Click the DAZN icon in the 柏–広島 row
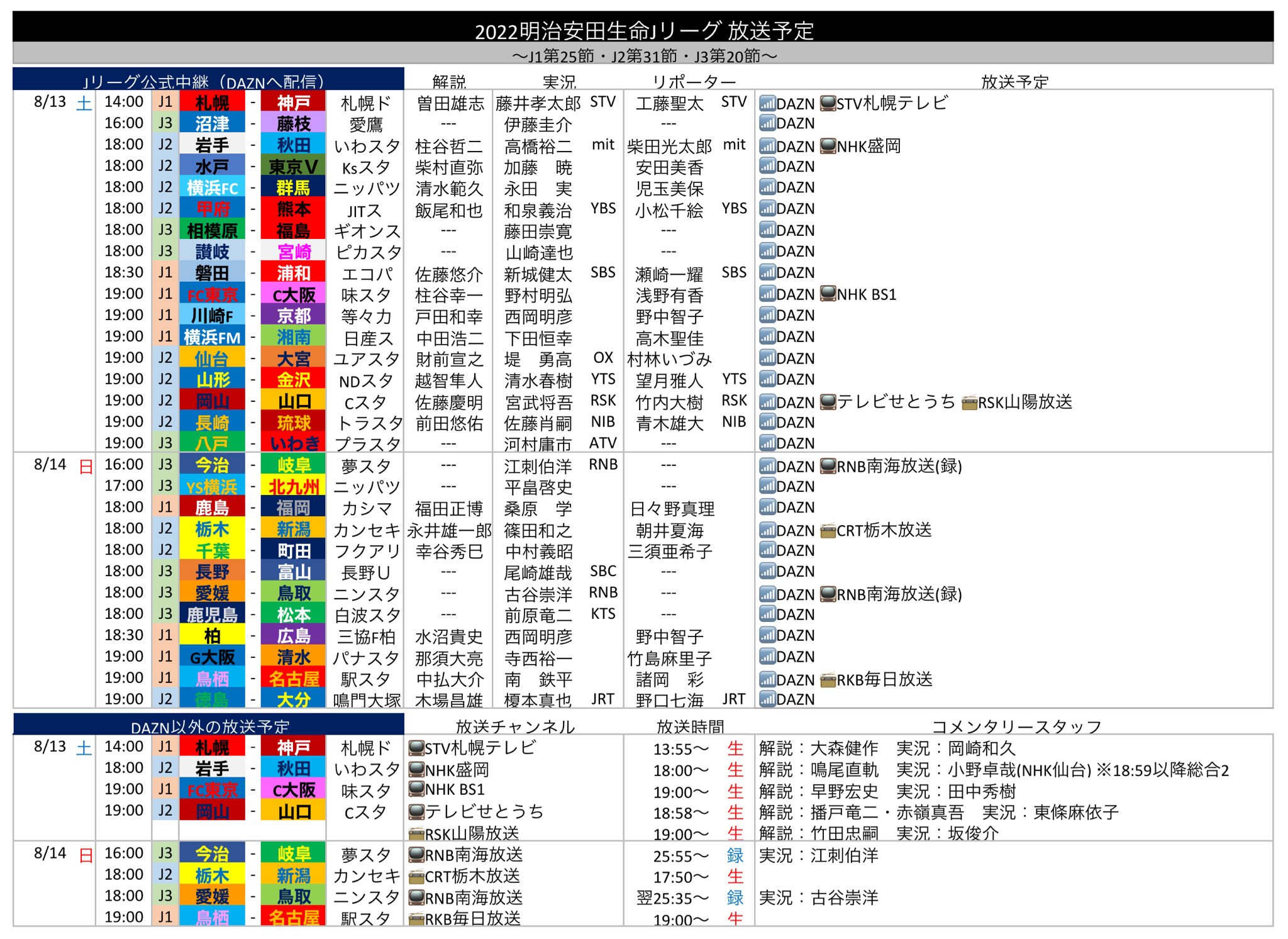Viewport: 1288px width, 939px height. coord(767,635)
